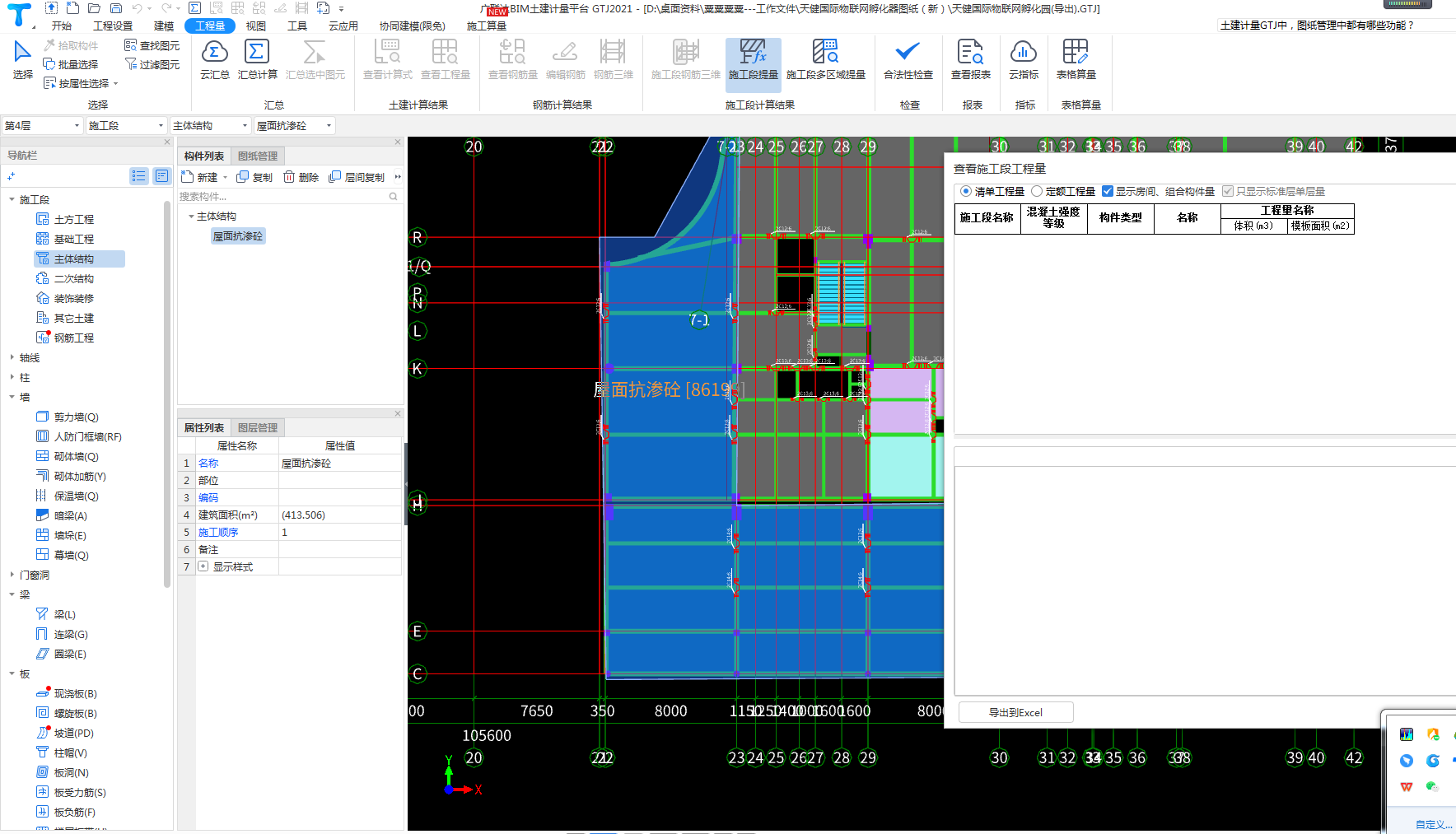
Task: Expand the 轴线 tree node
Action: click(x=12, y=357)
